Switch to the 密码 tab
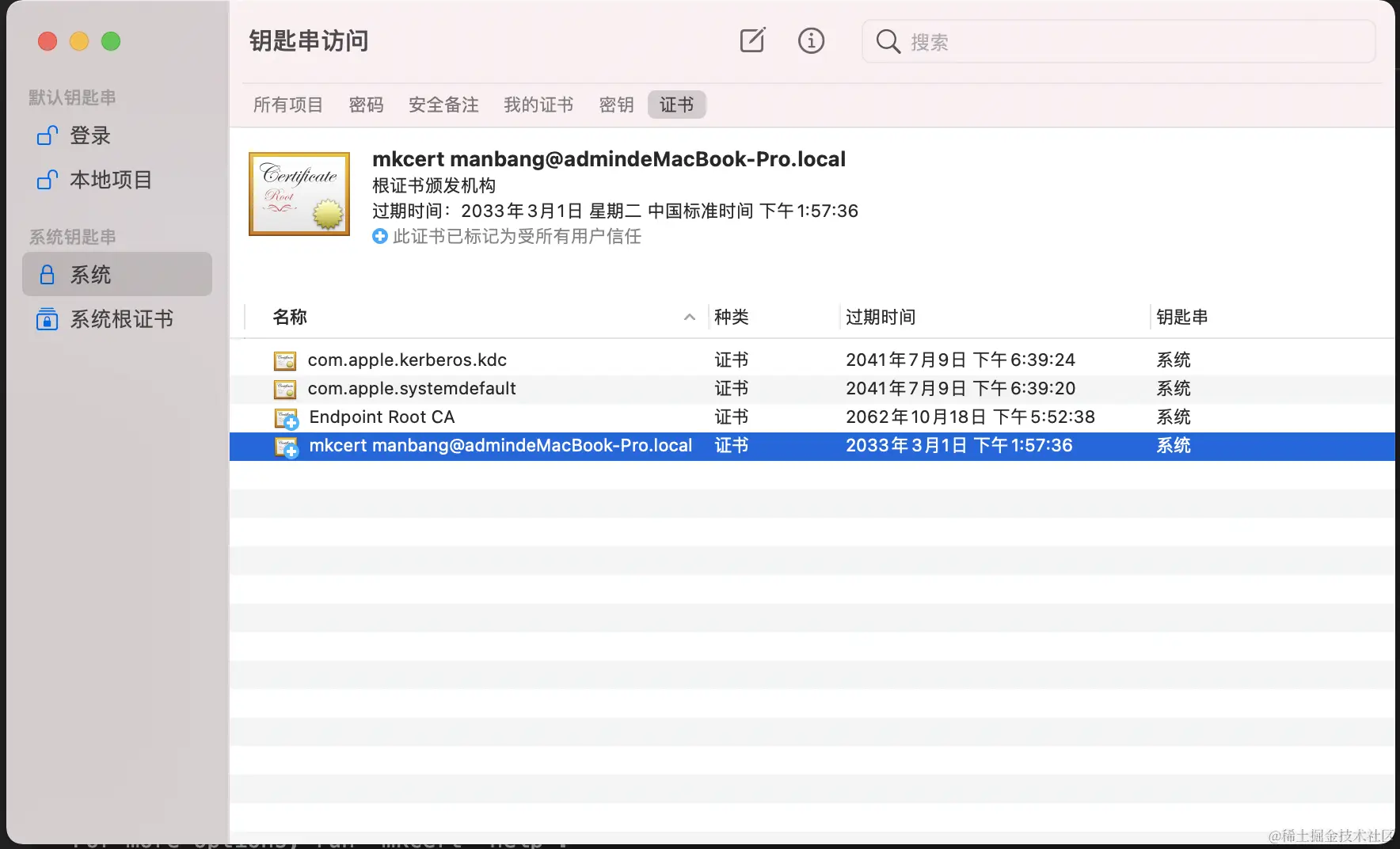The image size is (1400, 849). (x=366, y=105)
